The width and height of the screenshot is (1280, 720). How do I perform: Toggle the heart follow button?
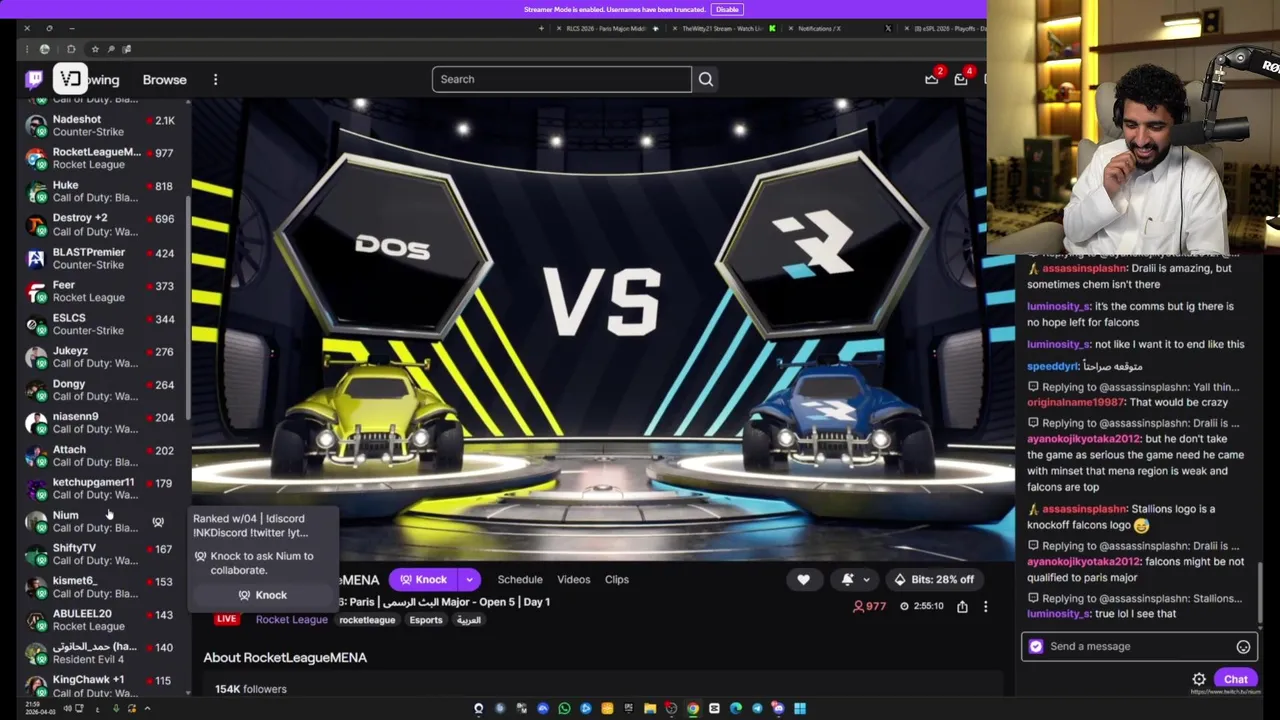point(803,579)
